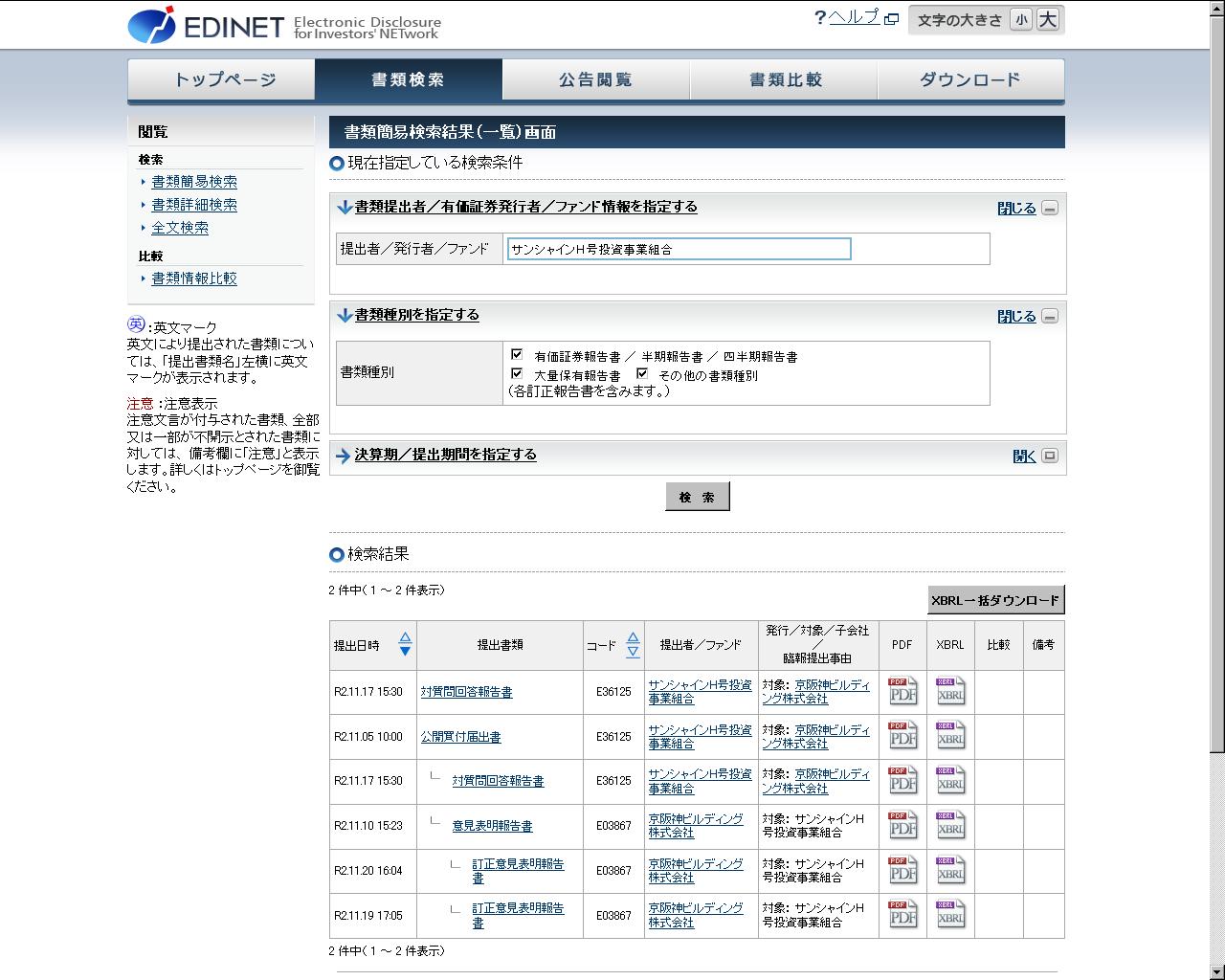The height and width of the screenshot is (980, 1225).
Task: Select 書類検索 tab
Action: [409, 79]
